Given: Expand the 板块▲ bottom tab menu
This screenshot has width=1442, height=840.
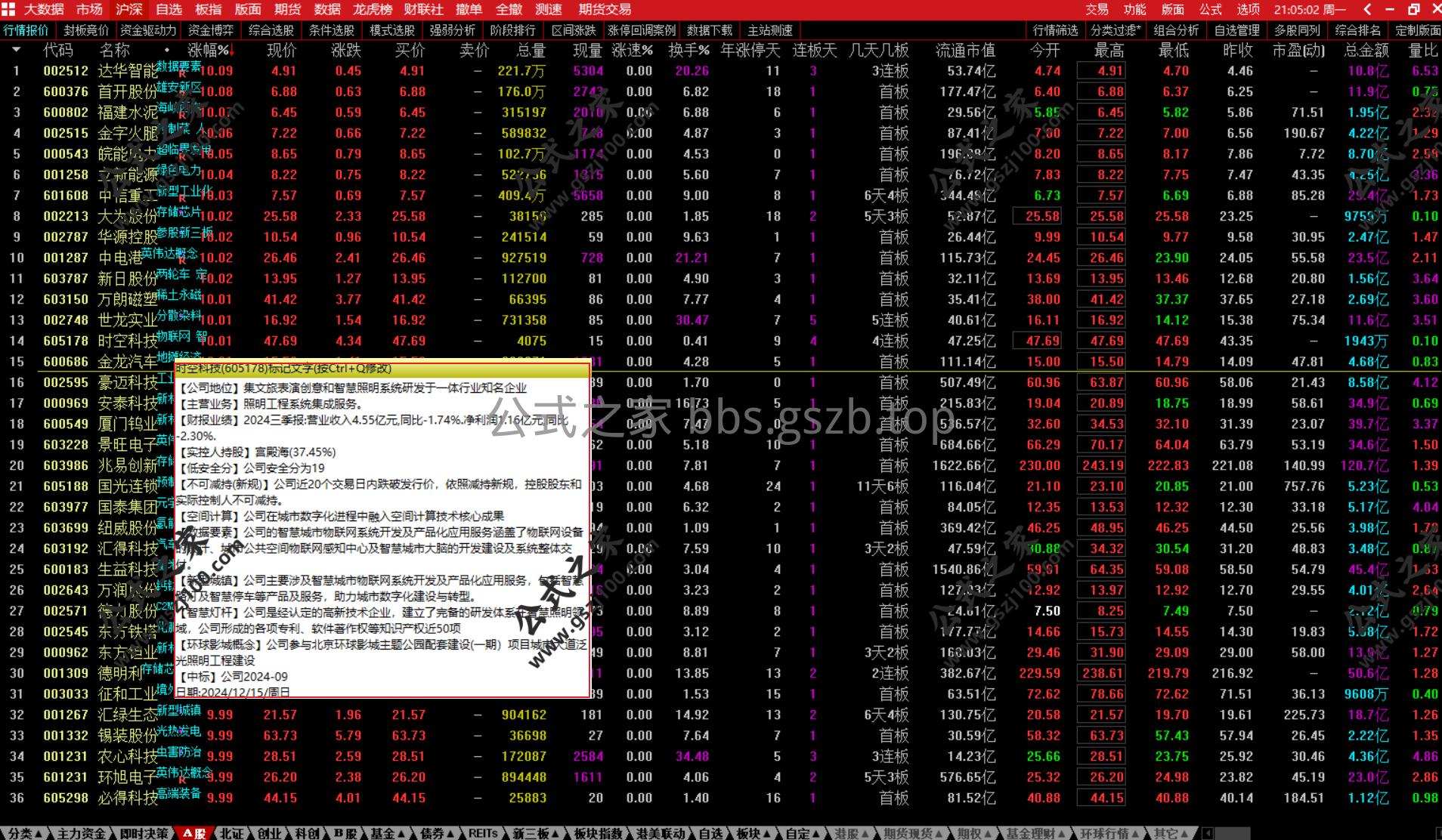Looking at the screenshot, I should [x=753, y=833].
